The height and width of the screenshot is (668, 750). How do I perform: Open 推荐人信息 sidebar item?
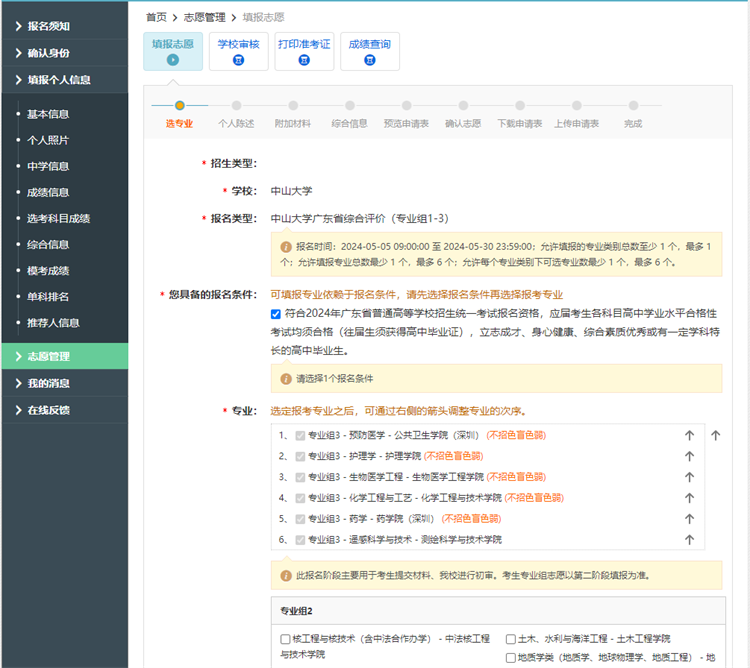(x=53, y=323)
